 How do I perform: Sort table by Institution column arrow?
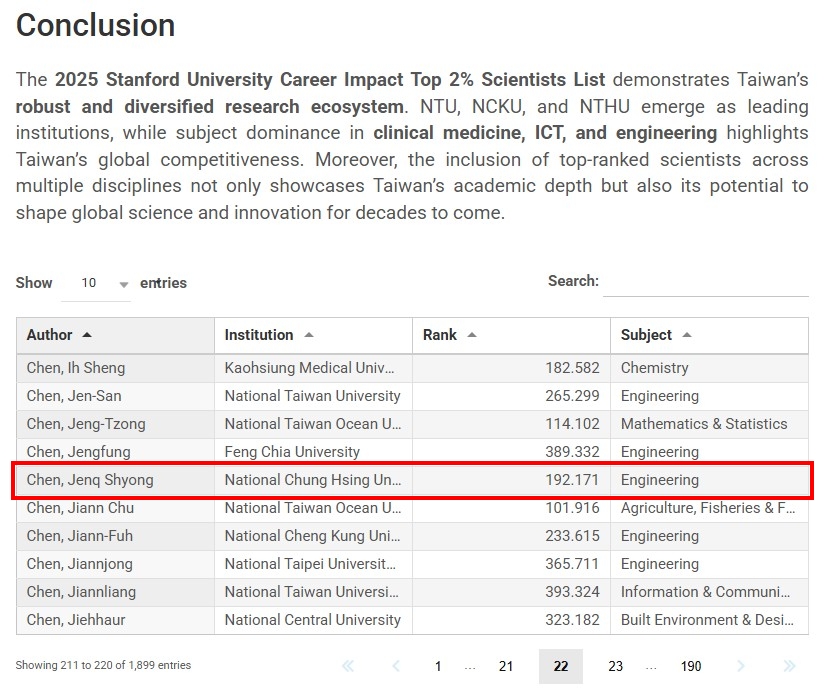pos(308,335)
